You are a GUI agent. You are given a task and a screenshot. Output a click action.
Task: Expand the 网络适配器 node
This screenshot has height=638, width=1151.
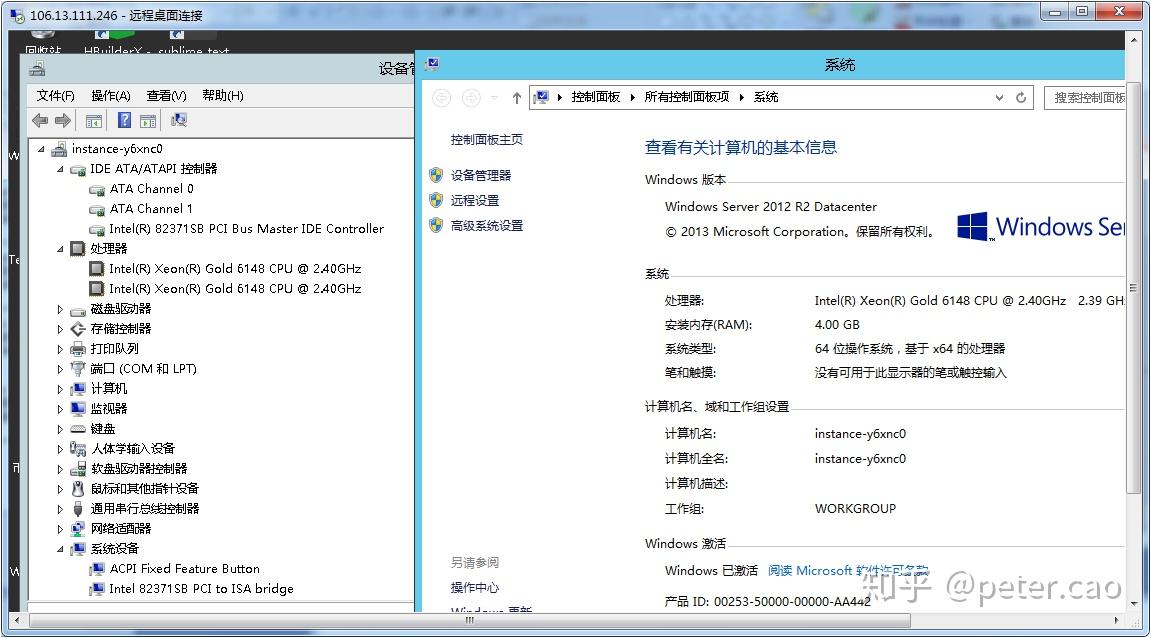pyautogui.click(x=60, y=529)
